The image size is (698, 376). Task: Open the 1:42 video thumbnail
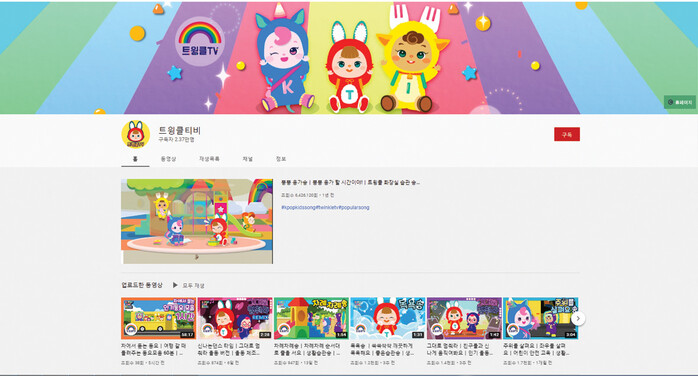point(464,318)
